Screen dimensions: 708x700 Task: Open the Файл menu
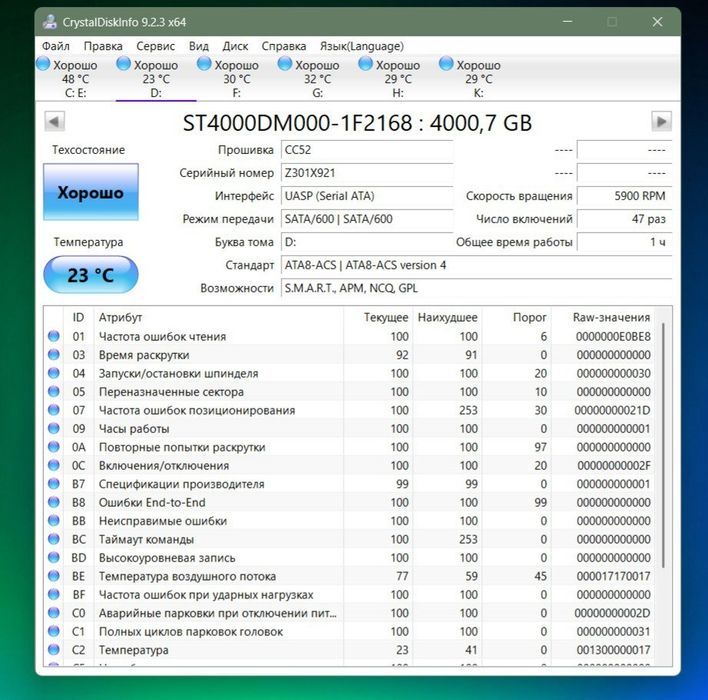56,46
